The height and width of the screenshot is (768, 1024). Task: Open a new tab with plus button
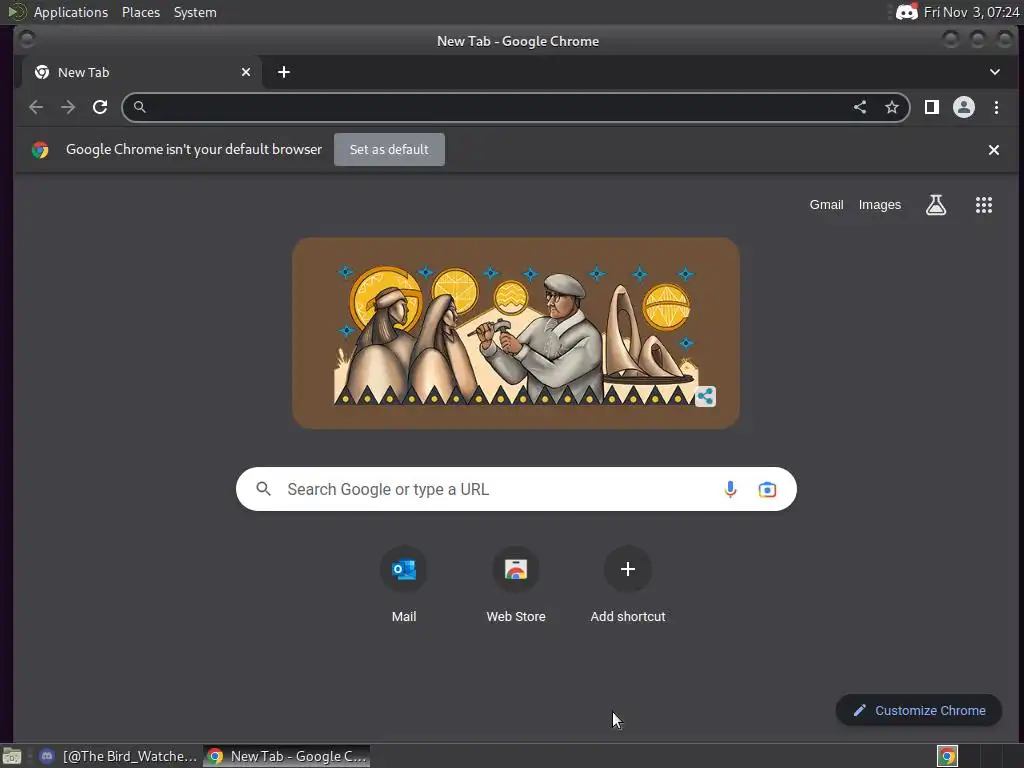click(283, 72)
